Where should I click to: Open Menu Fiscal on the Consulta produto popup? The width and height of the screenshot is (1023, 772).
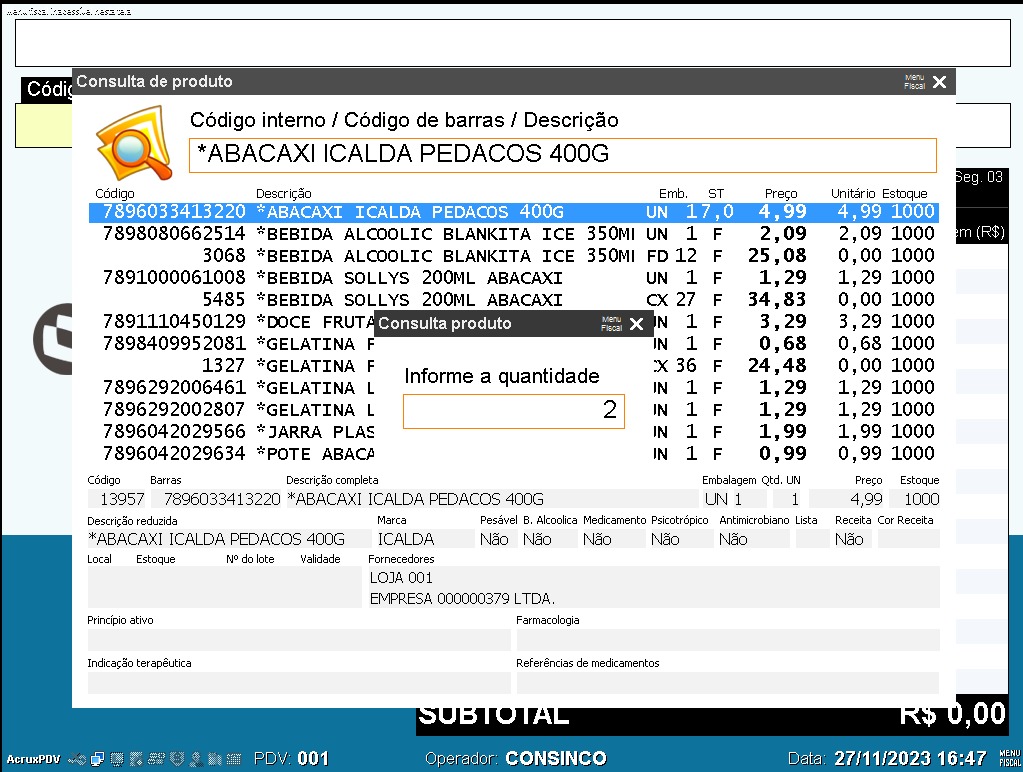(x=611, y=324)
